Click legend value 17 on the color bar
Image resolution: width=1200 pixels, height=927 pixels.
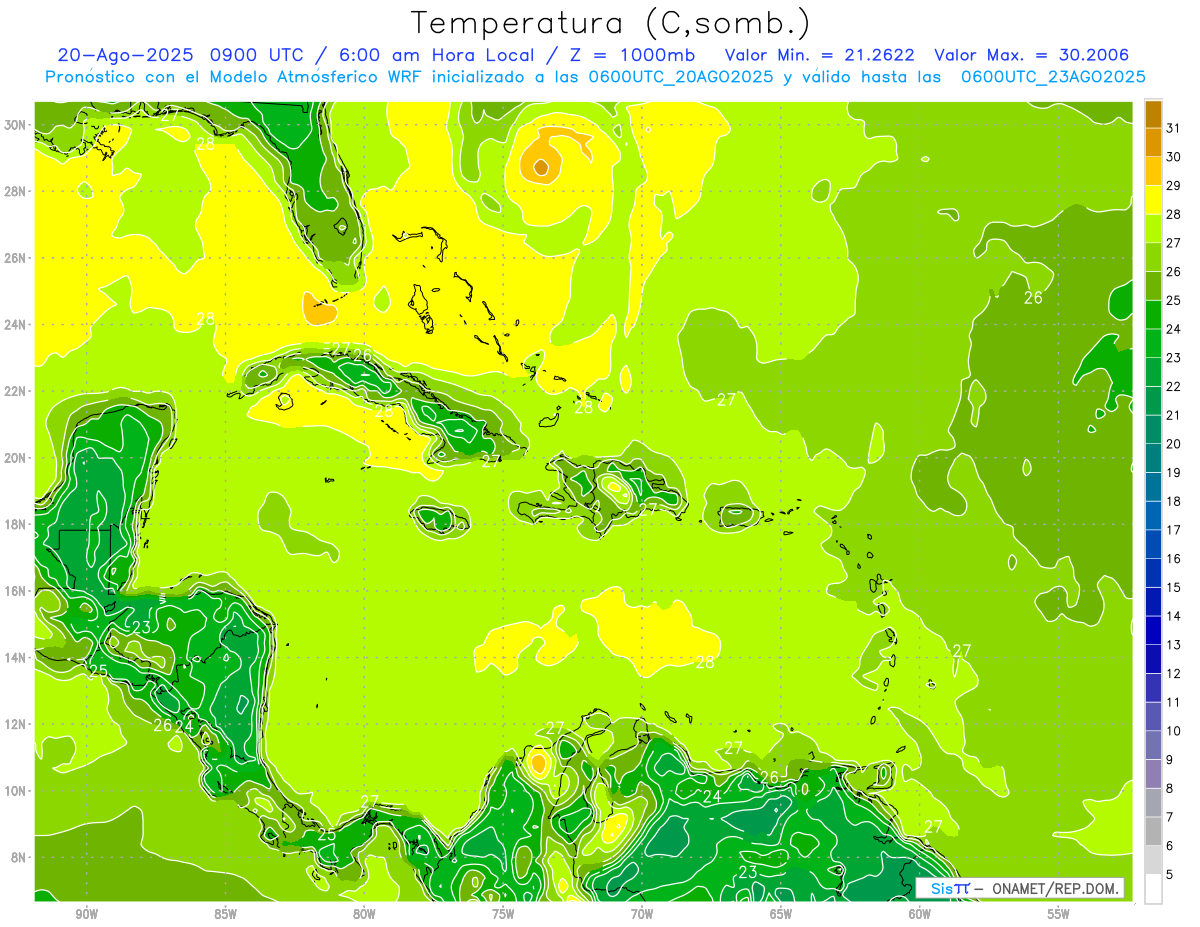[1173, 530]
